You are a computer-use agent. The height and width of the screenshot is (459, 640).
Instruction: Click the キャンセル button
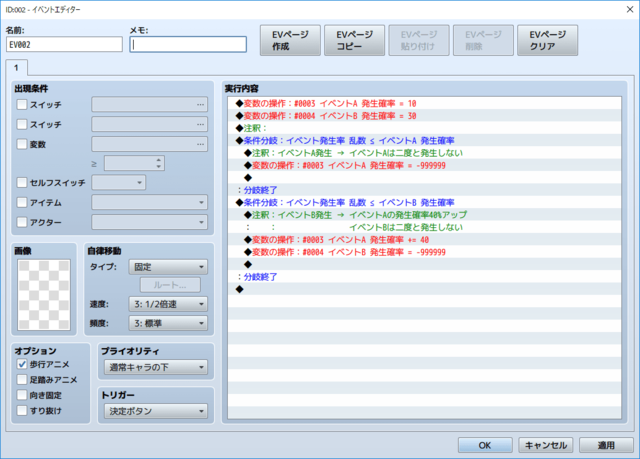pos(546,445)
